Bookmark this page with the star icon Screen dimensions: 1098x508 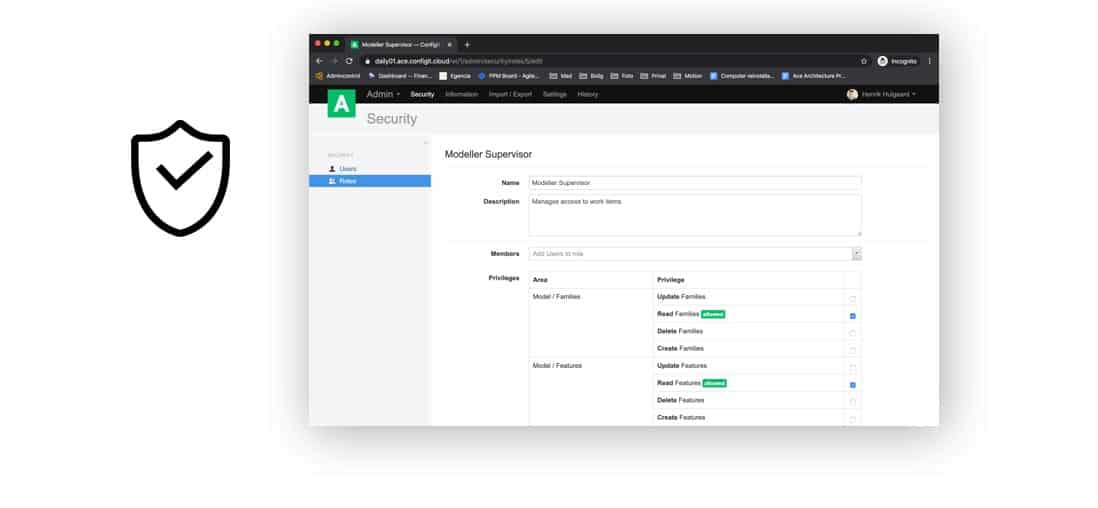click(864, 61)
